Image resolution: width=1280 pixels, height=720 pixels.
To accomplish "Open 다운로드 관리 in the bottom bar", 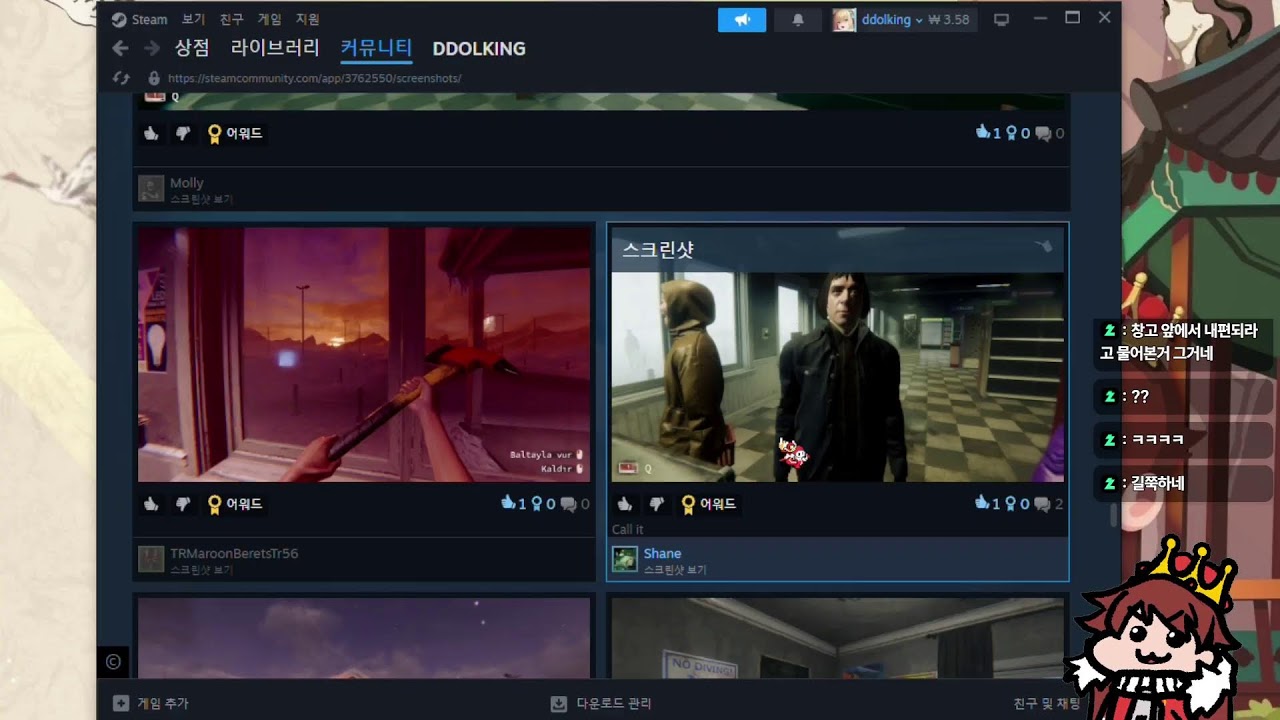I will pyautogui.click(x=601, y=703).
